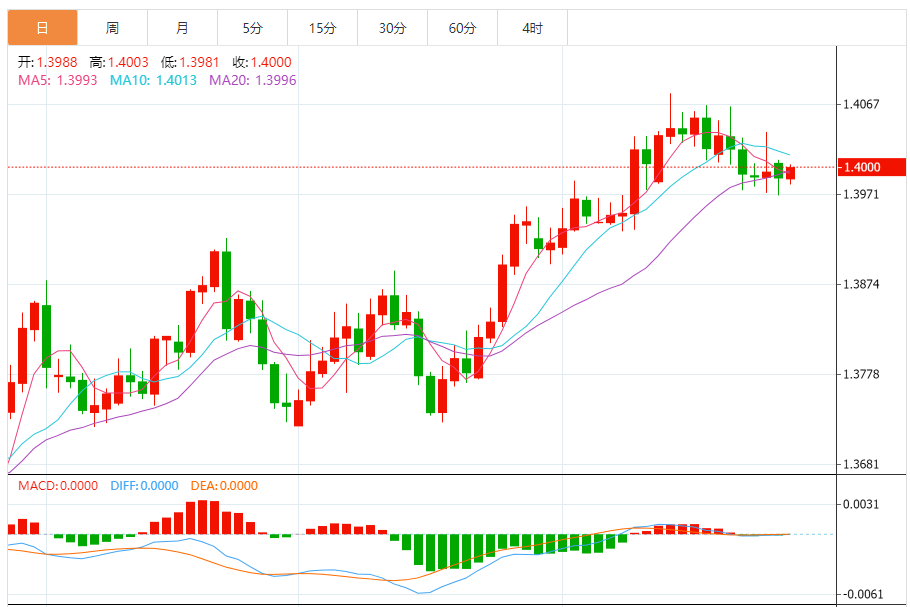Select the 日 daily chart tab

(42, 28)
